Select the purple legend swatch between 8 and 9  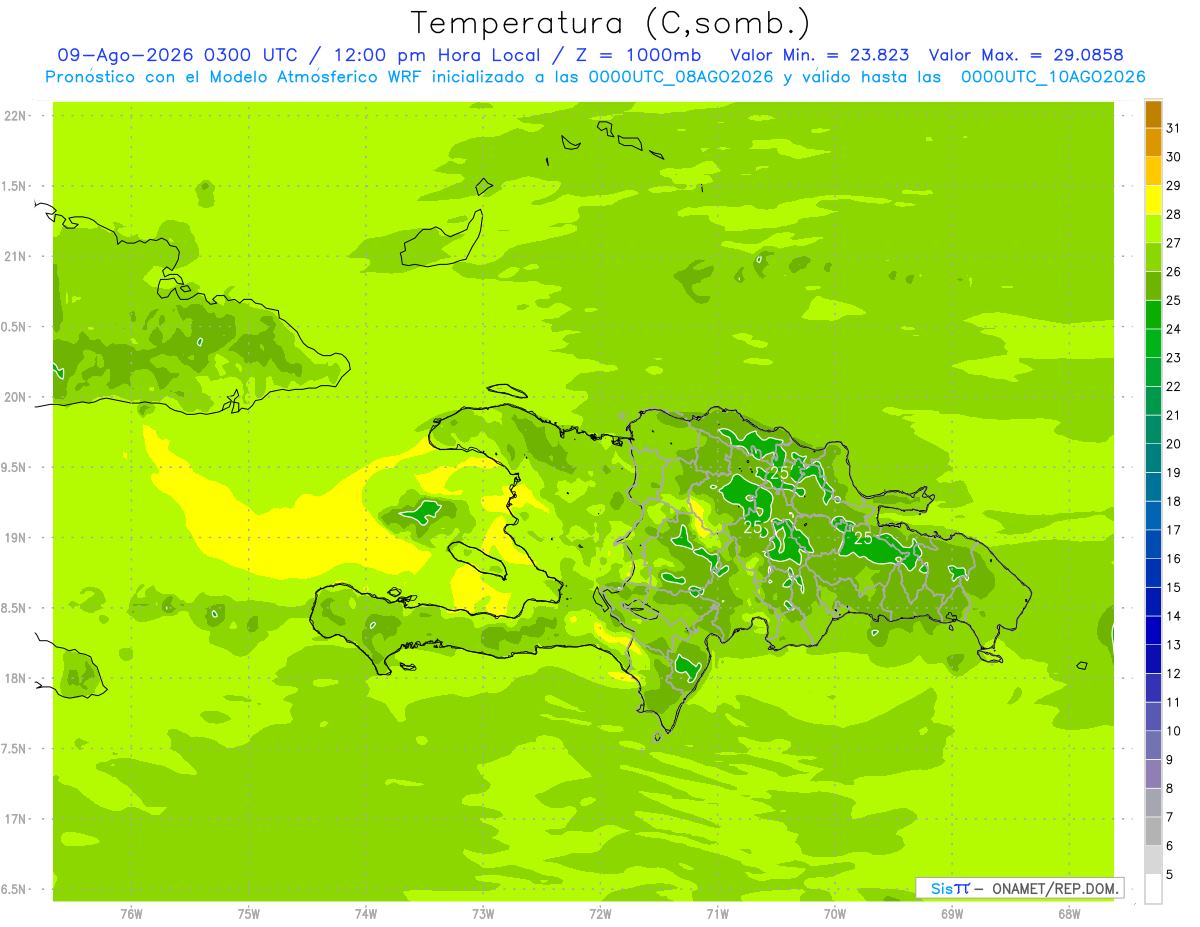(1153, 774)
